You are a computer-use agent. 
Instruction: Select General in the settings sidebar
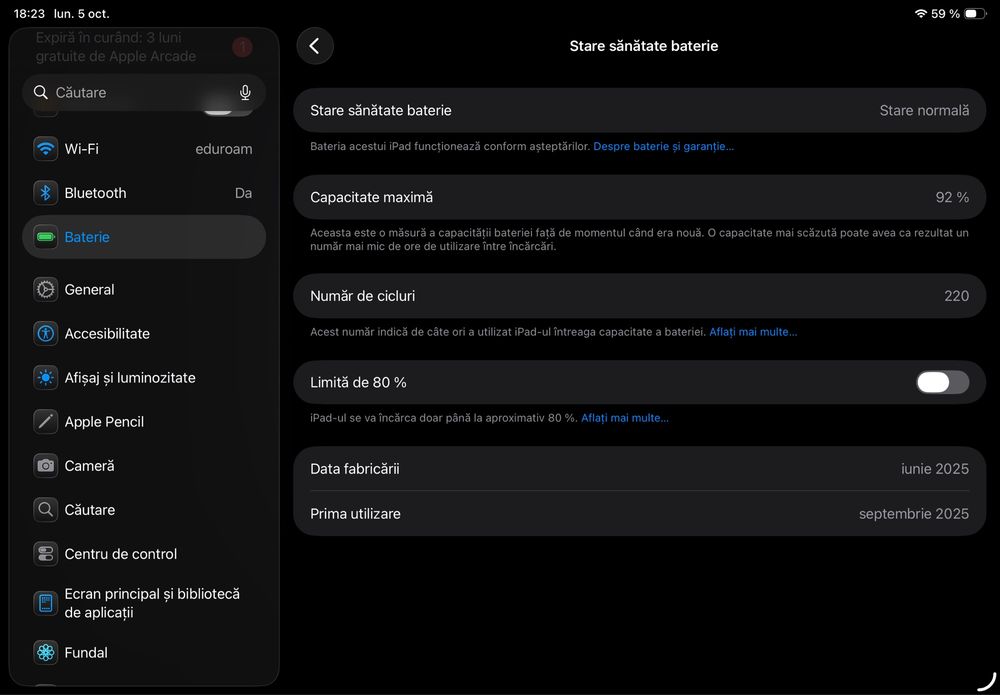pos(144,289)
